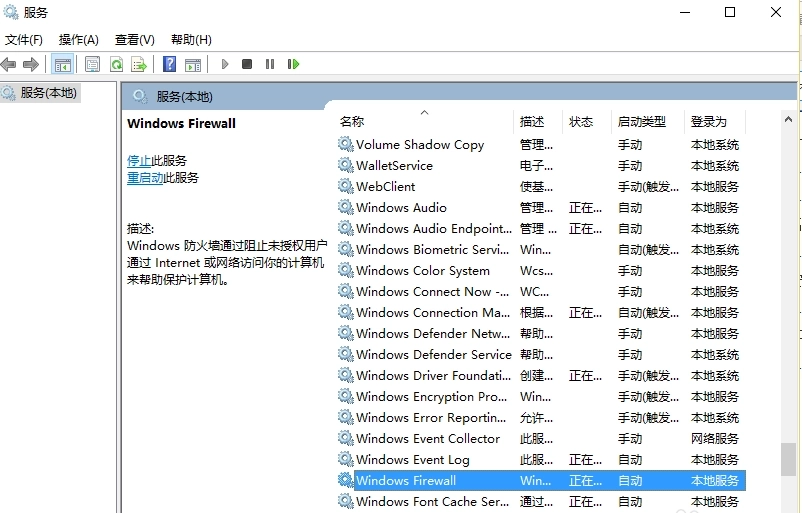Select the Windows Audio service row
Screen dimensions: 802x513
point(401,208)
